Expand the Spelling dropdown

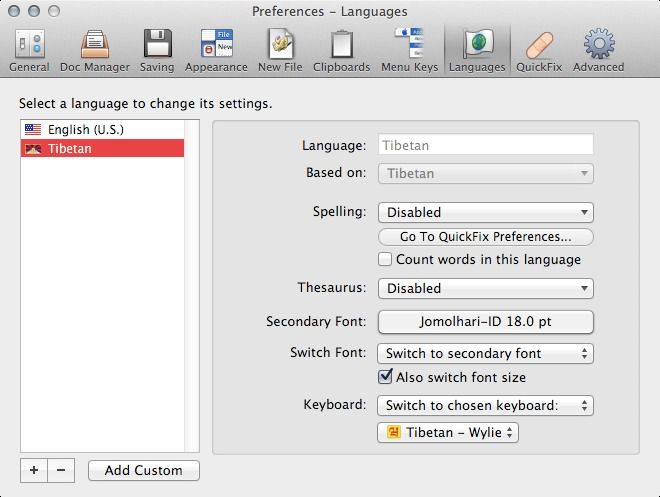coord(485,212)
